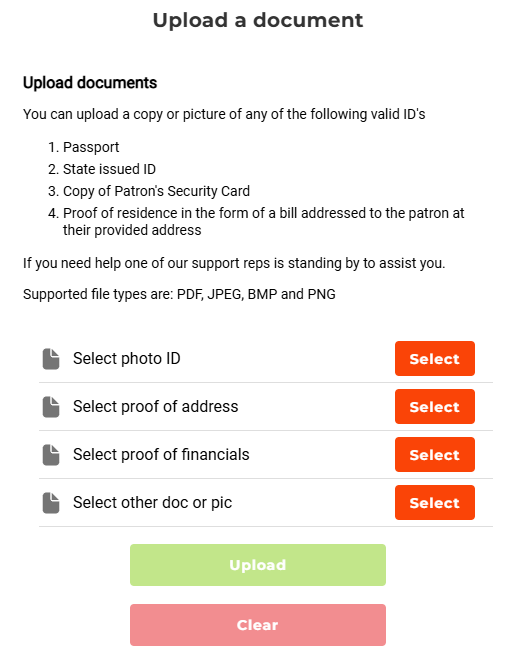Open the file picker for proof of financials
The width and height of the screenshot is (509, 651).
pyautogui.click(x=435, y=455)
